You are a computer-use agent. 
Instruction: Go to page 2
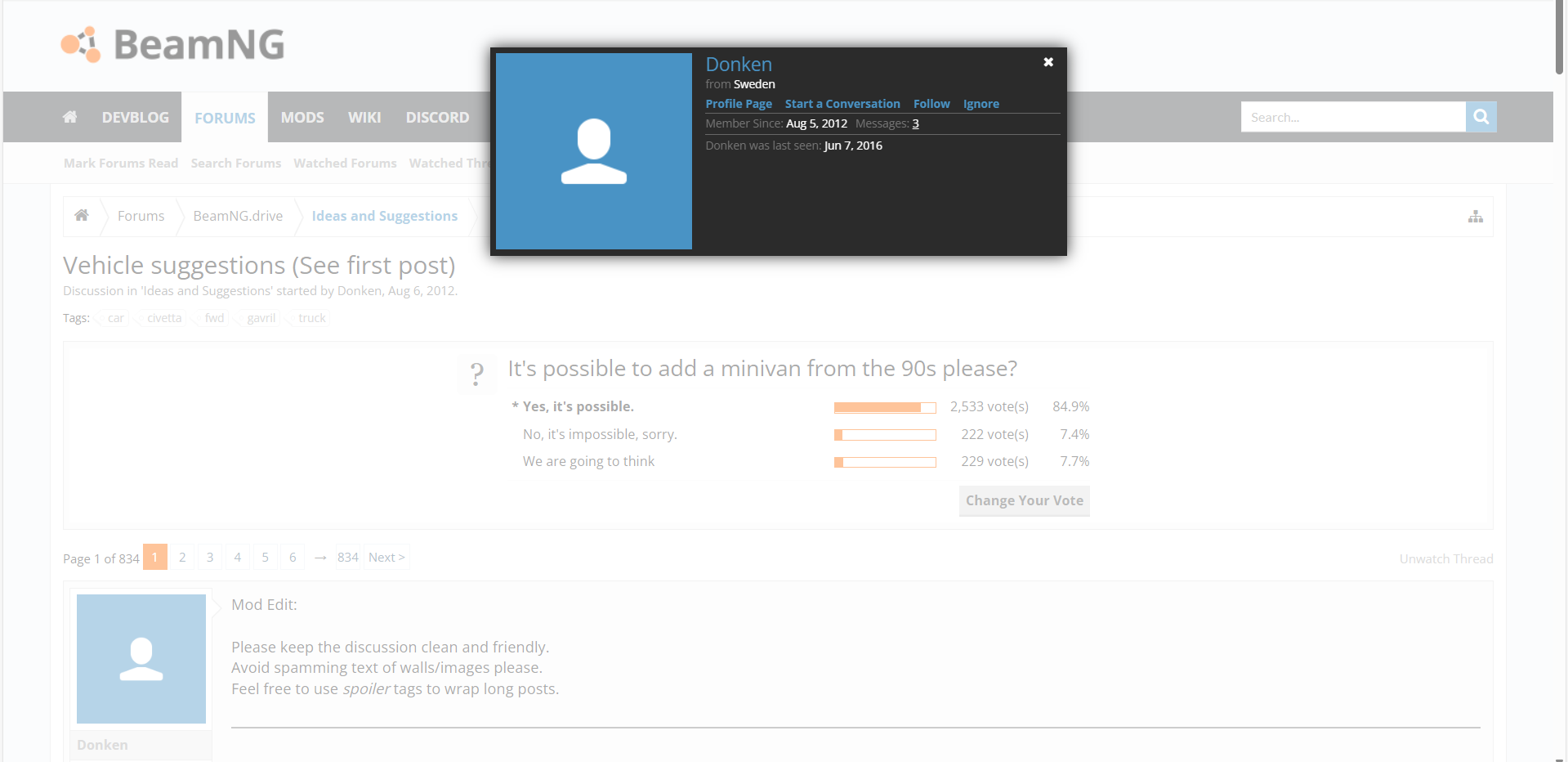pyautogui.click(x=182, y=557)
